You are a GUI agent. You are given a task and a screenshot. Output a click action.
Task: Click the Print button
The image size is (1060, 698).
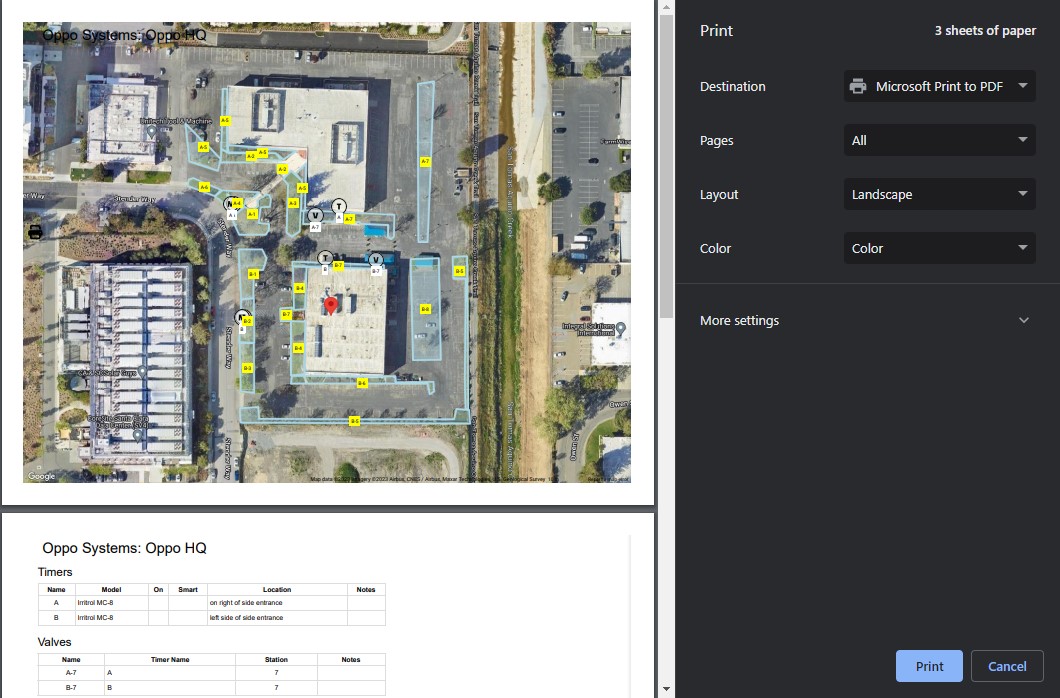pyautogui.click(x=928, y=666)
